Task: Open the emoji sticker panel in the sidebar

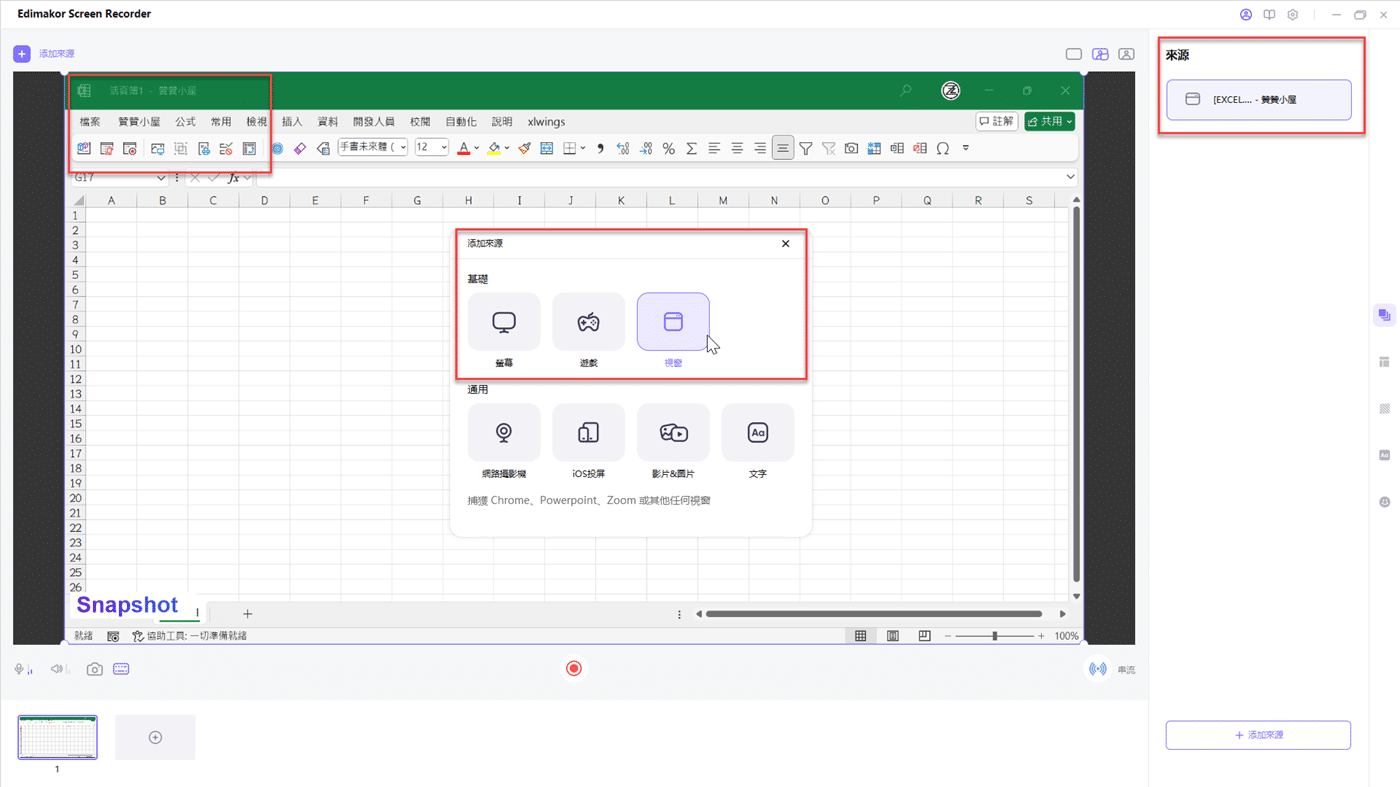Action: pyautogui.click(x=1384, y=502)
